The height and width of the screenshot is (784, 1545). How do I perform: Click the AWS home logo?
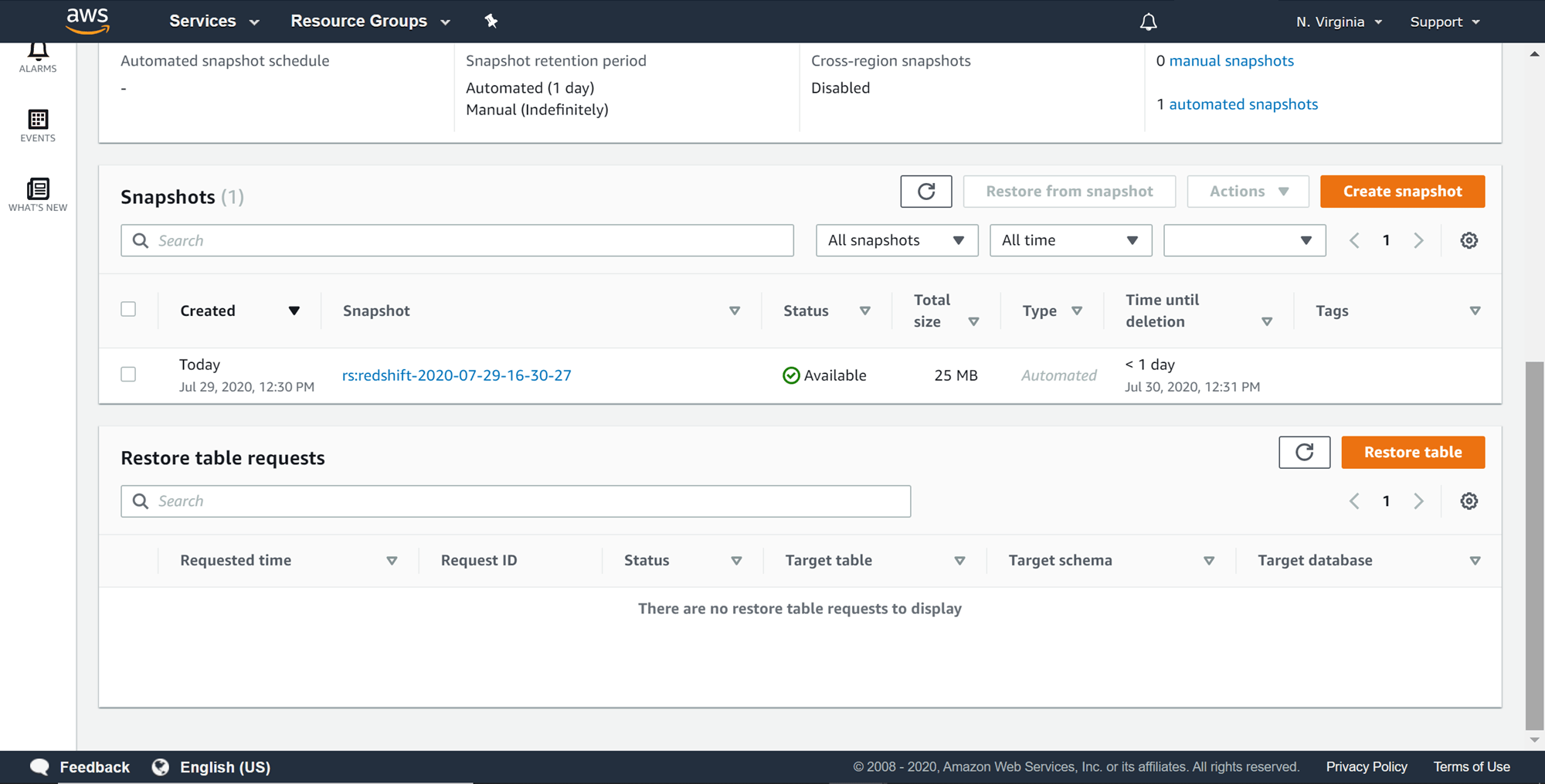88,21
